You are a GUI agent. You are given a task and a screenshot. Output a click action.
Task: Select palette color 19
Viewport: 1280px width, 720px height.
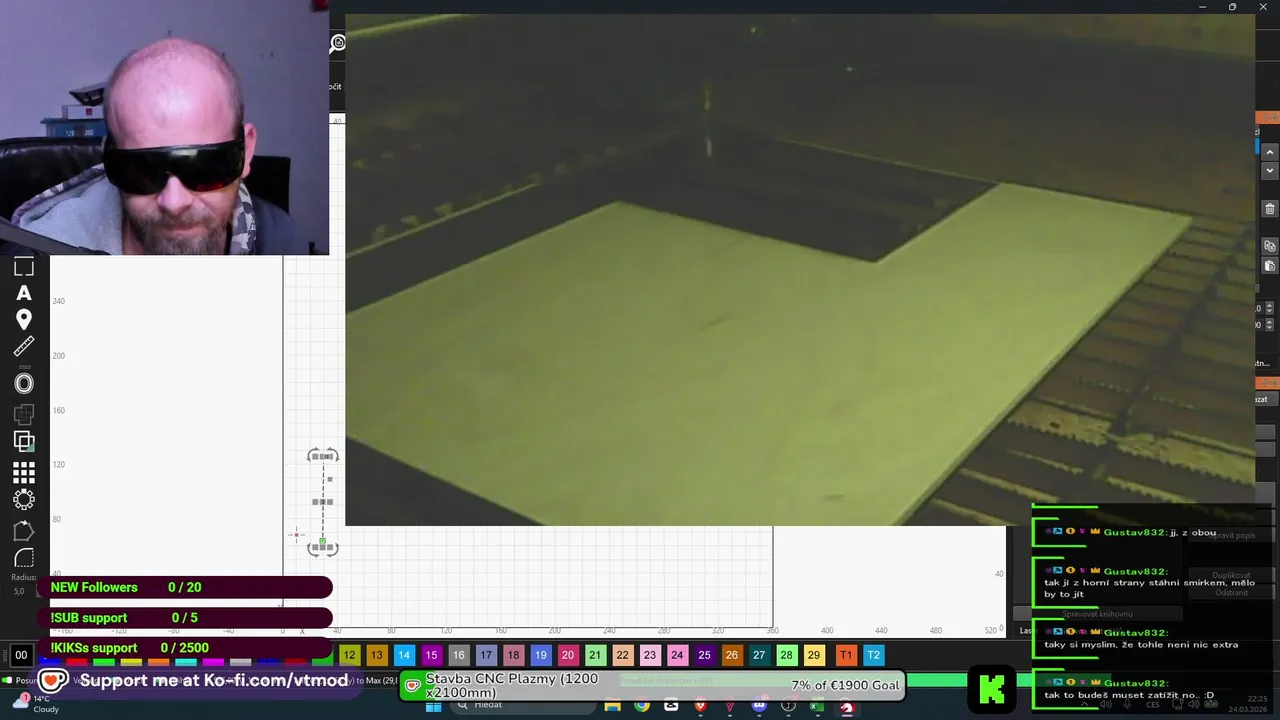(540, 655)
